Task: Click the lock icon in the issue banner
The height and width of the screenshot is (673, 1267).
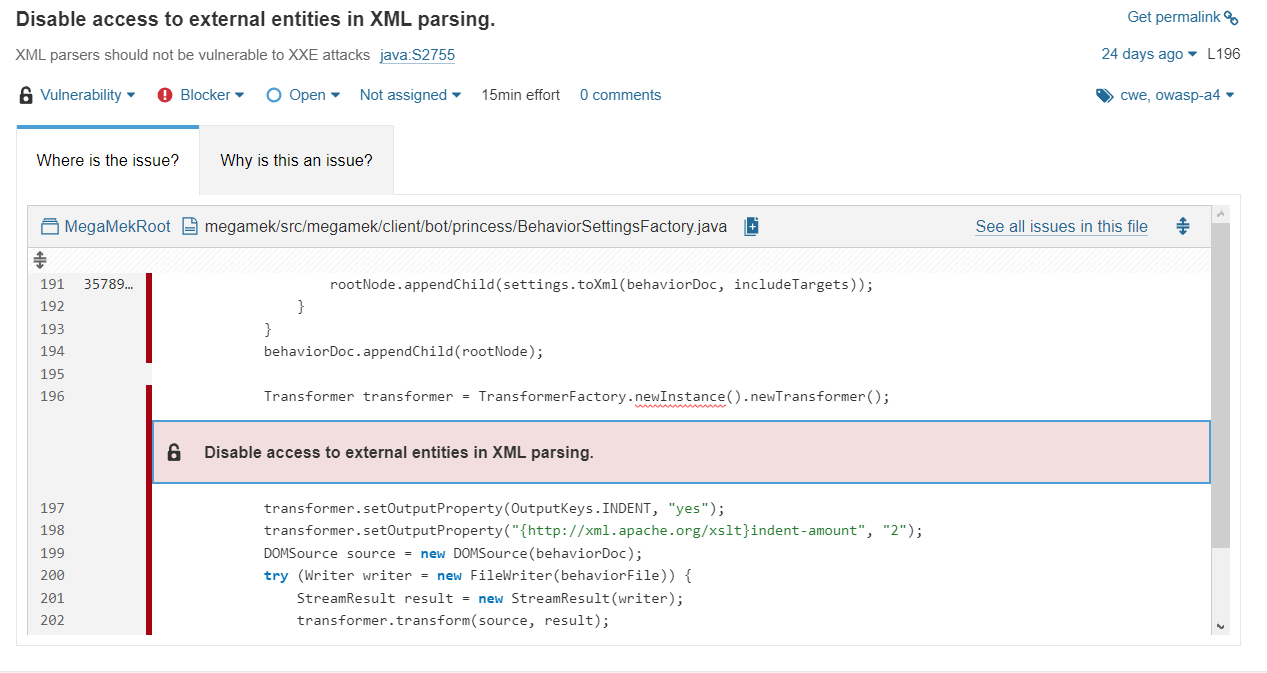Action: coord(174,451)
